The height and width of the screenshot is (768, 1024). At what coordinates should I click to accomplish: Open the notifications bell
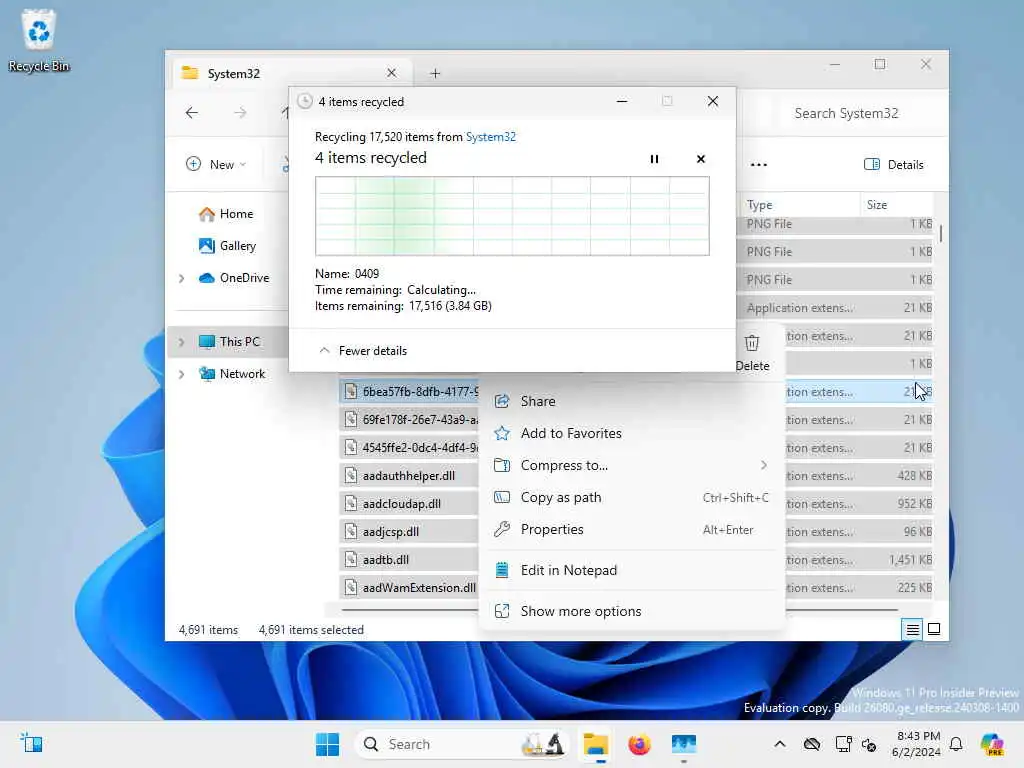[956, 744]
